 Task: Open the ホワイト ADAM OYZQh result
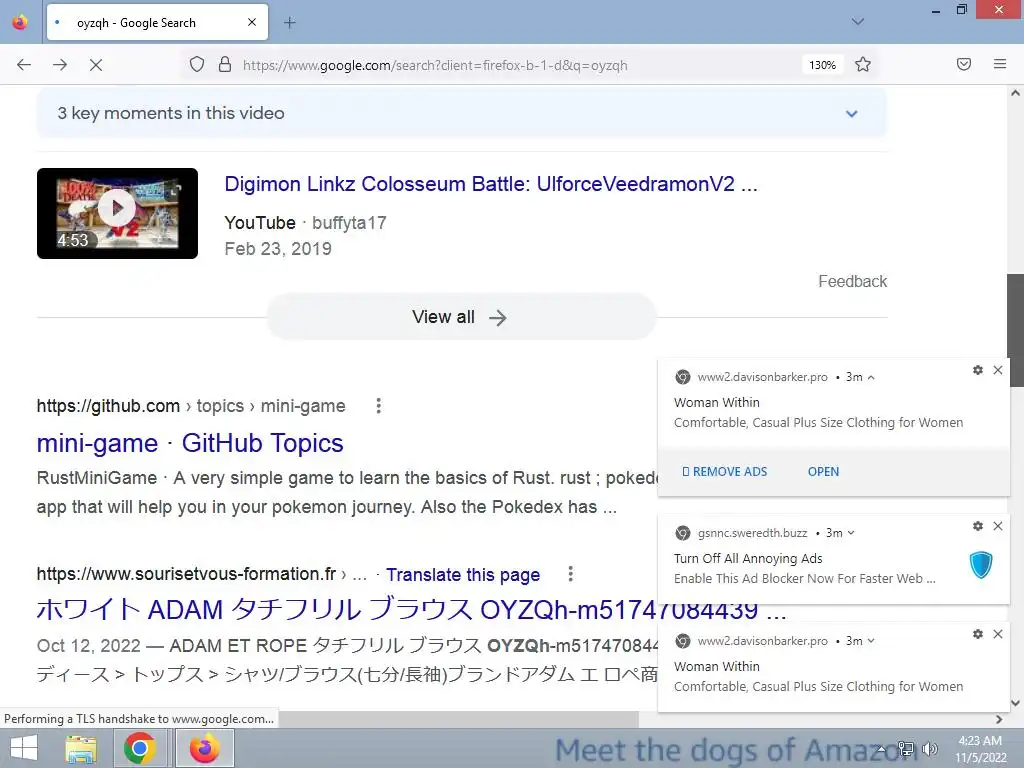(411, 610)
